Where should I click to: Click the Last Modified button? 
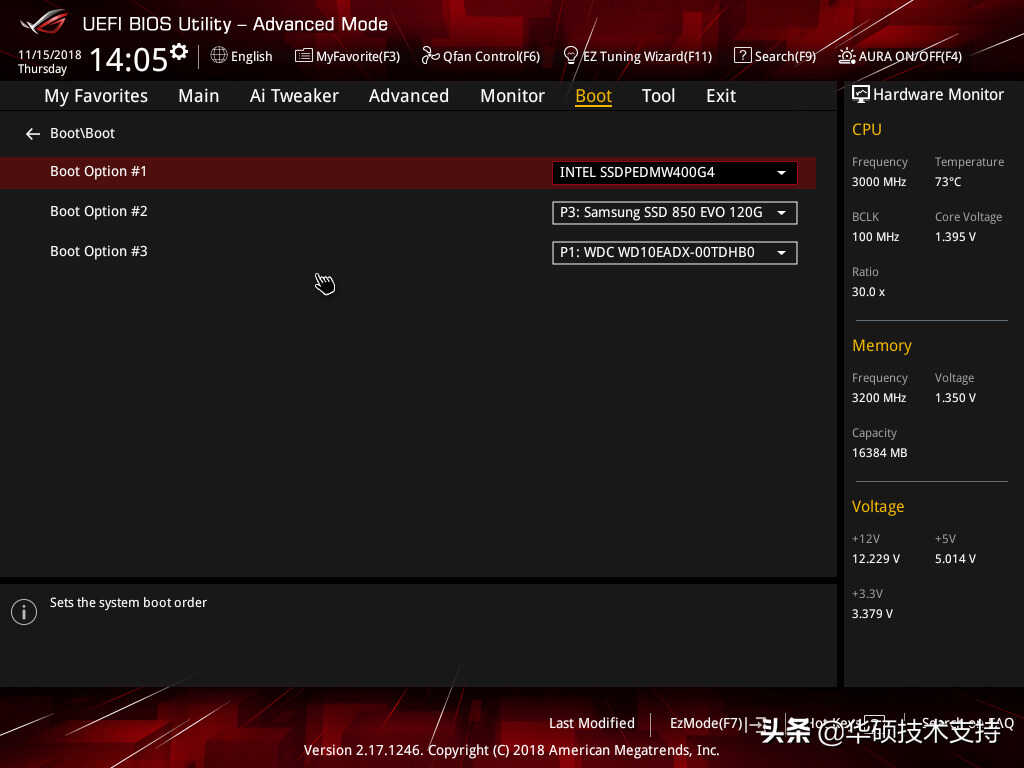(x=592, y=723)
